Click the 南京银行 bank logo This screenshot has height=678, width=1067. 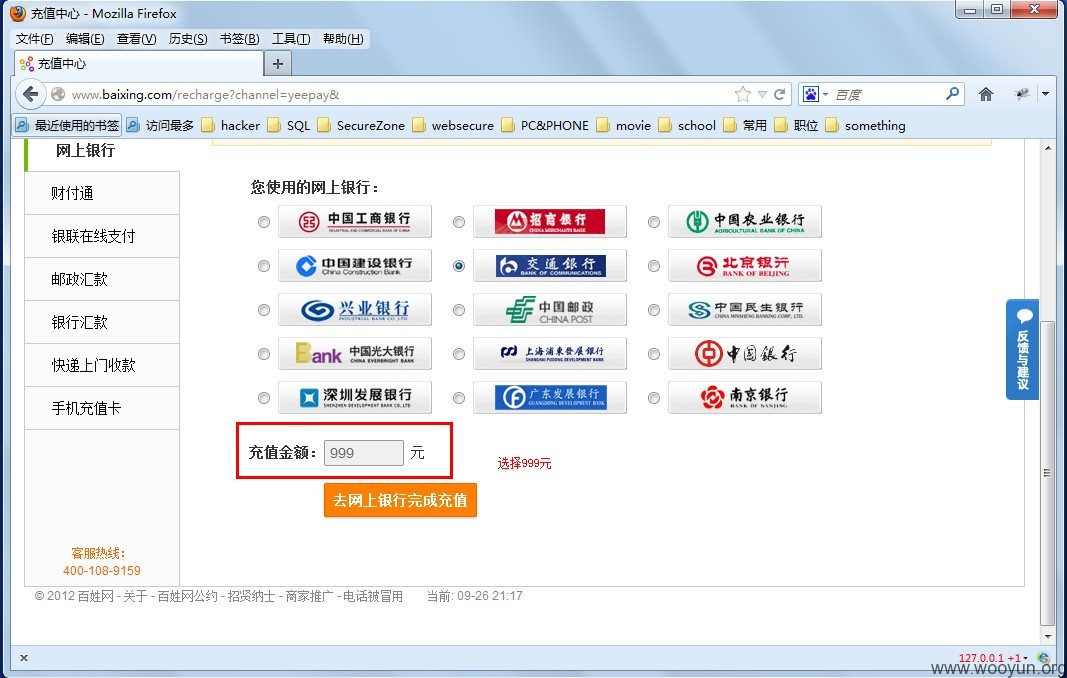pyautogui.click(x=744, y=398)
